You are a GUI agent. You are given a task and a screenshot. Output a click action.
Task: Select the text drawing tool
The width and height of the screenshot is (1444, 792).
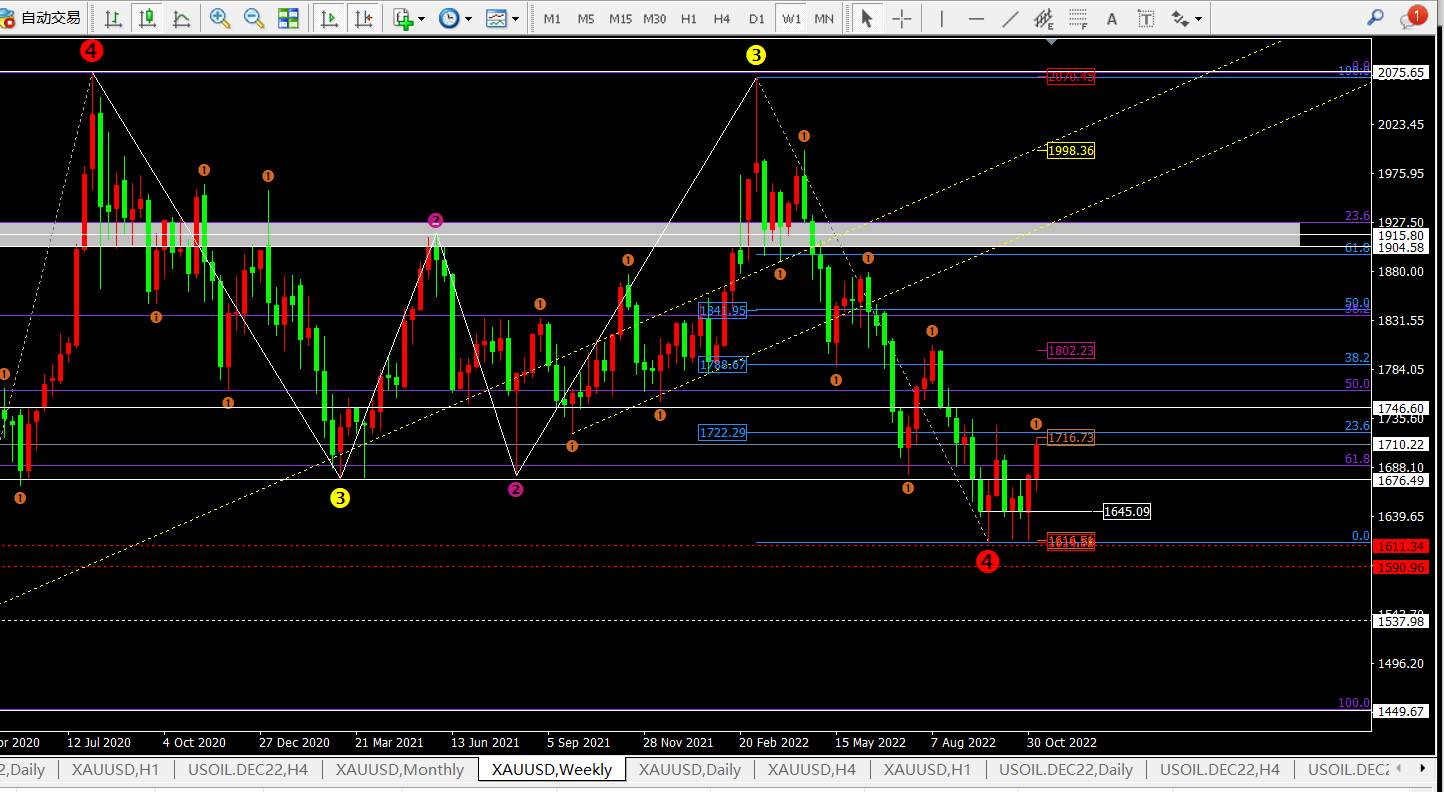tap(1112, 18)
